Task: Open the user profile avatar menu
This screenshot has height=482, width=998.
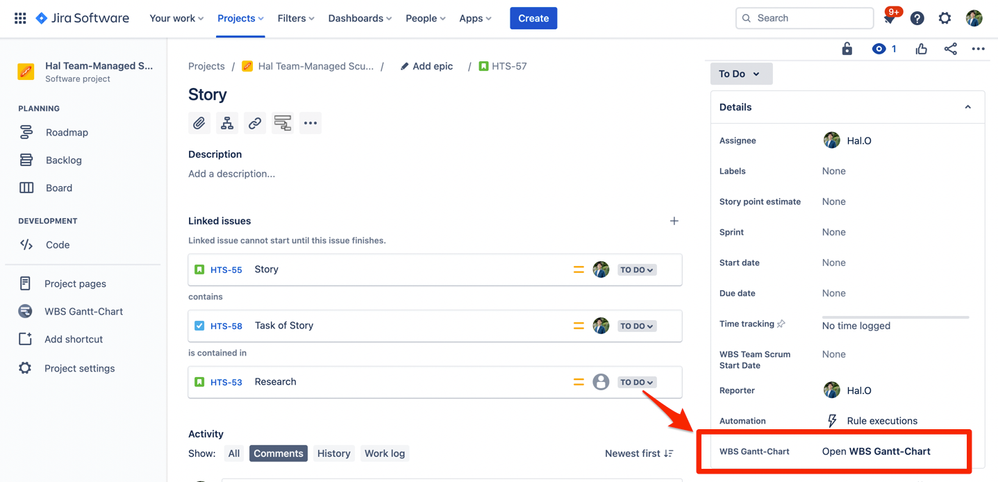Action: point(974,18)
